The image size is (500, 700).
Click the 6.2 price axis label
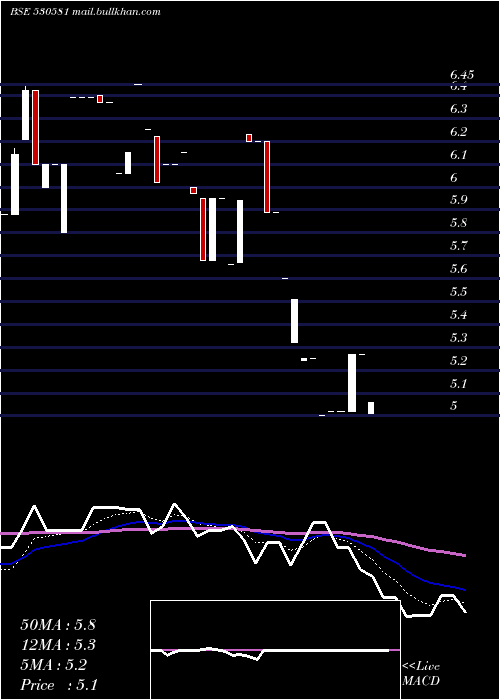tap(458, 132)
